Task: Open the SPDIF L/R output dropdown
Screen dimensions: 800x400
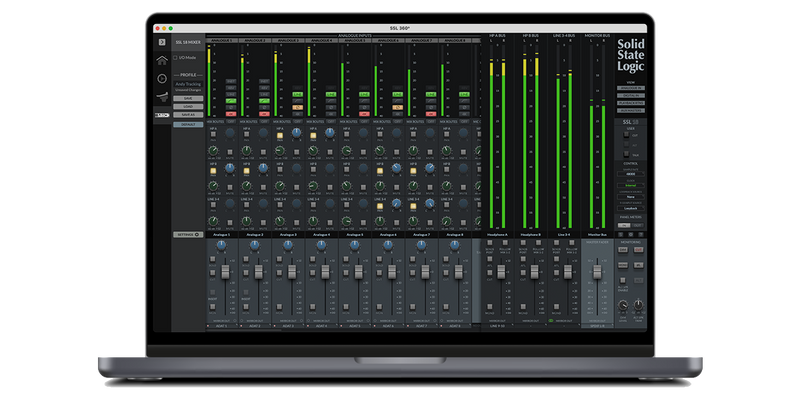Action: [597, 326]
